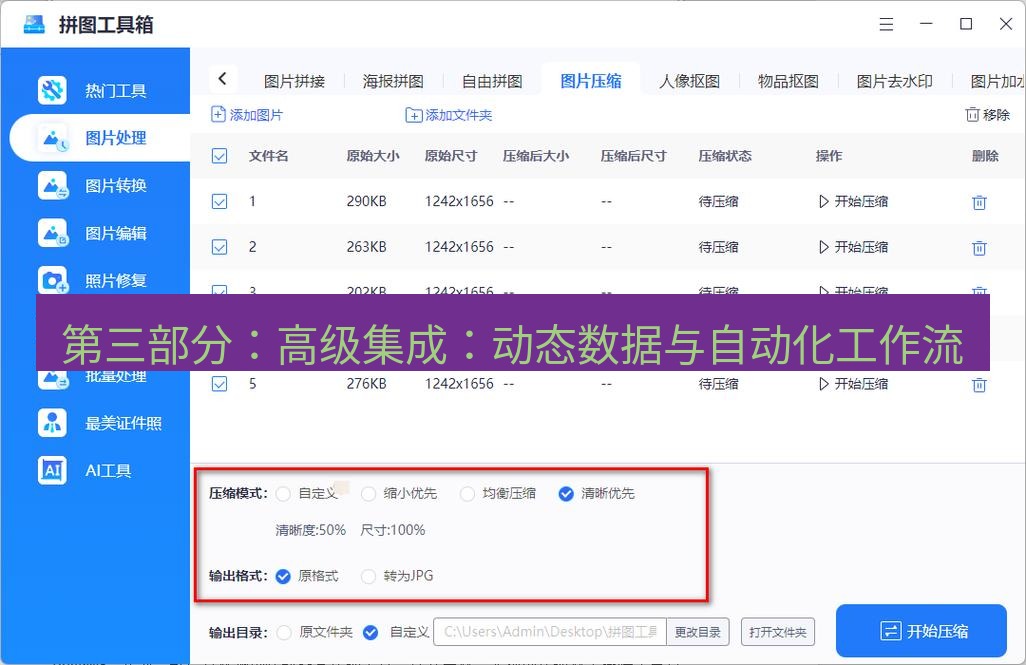Switch to 图片压缩 tab
Image resolution: width=1026 pixels, height=665 pixels.
click(x=591, y=81)
